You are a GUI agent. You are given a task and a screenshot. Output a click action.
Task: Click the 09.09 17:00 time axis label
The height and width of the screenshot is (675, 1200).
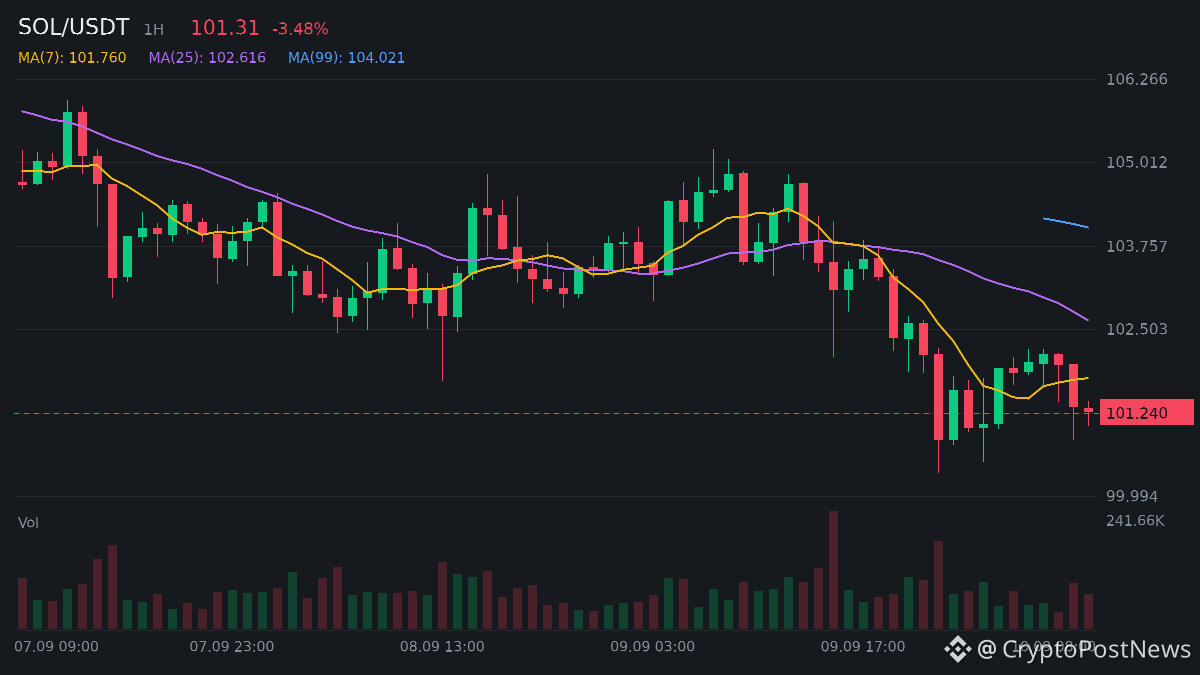(863, 647)
